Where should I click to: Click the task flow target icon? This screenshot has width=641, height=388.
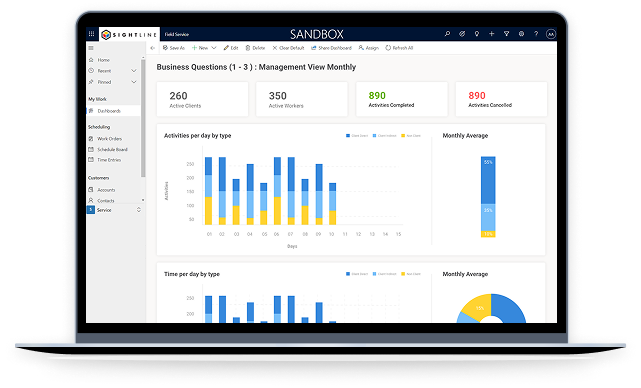462,34
